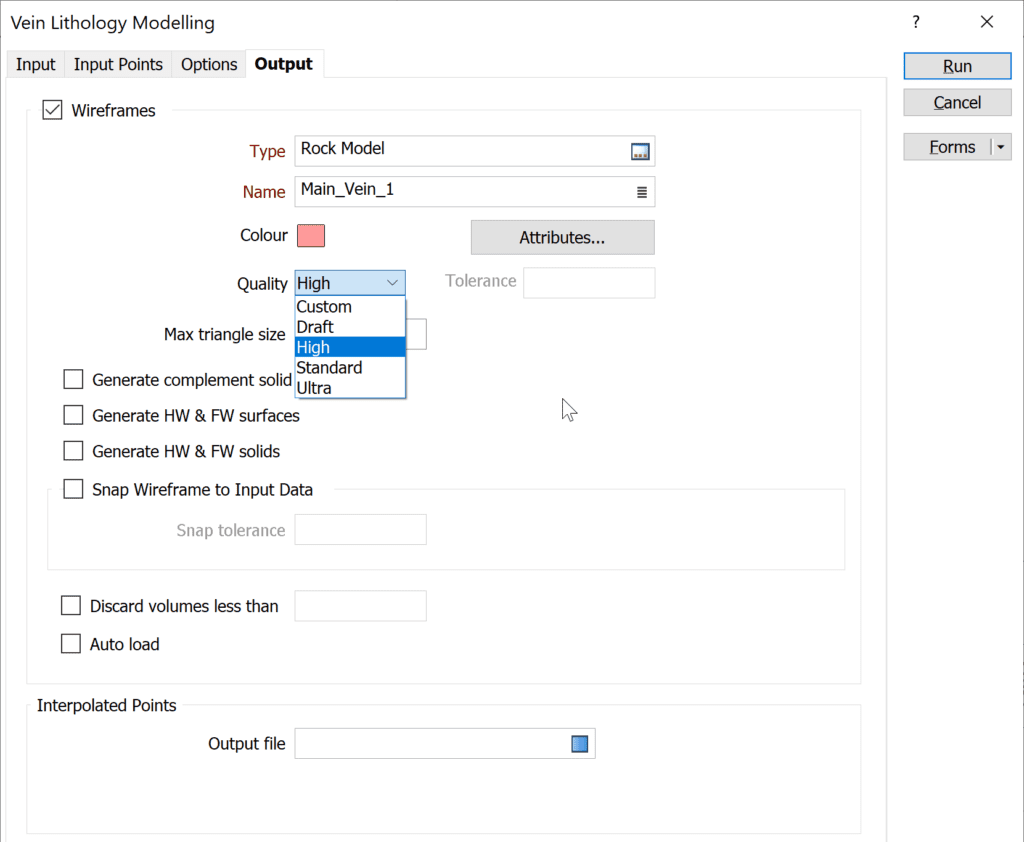Click the question mark help icon
The width and height of the screenshot is (1024, 842).
pyautogui.click(x=916, y=22)
